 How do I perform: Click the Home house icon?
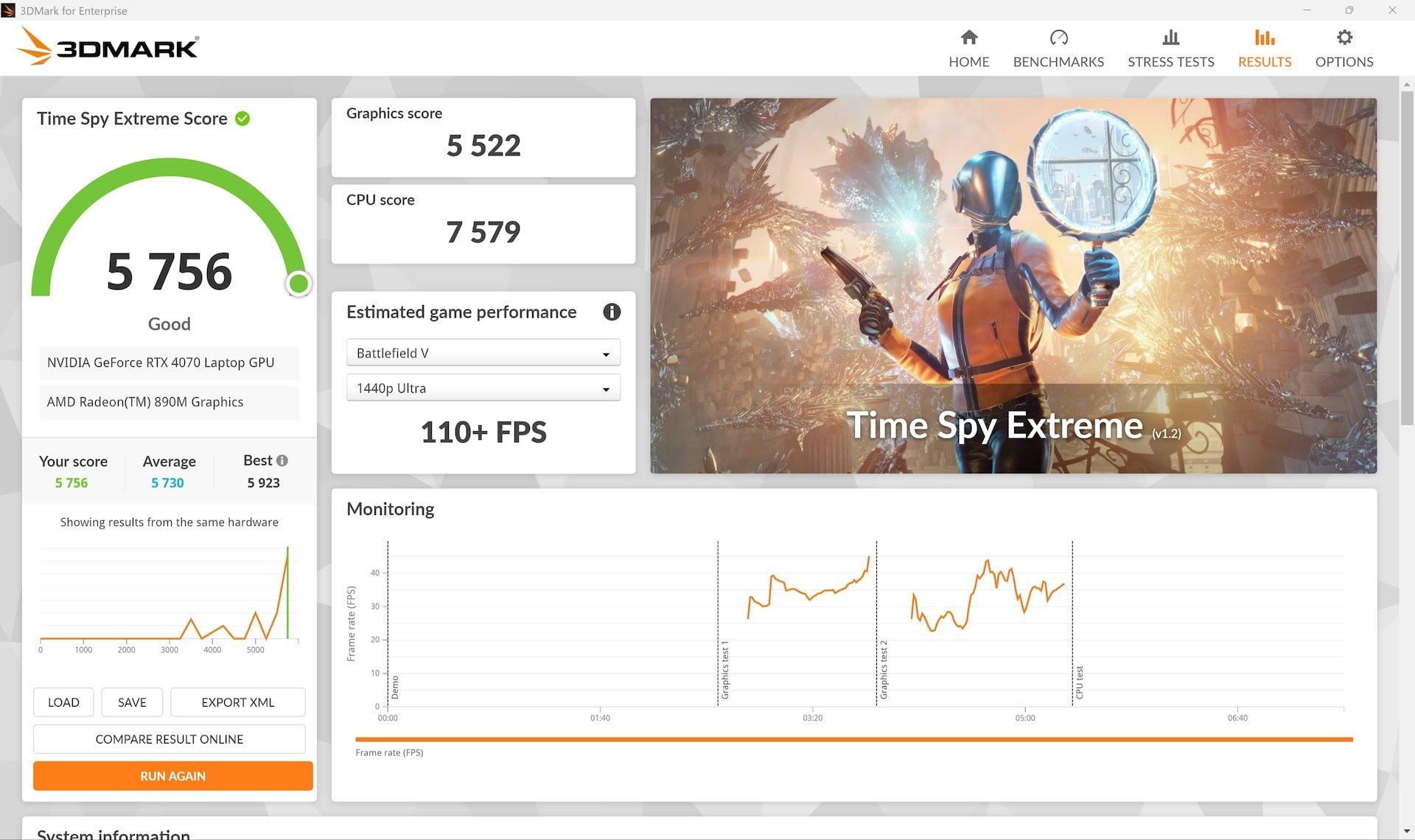(x=968, y=37)
